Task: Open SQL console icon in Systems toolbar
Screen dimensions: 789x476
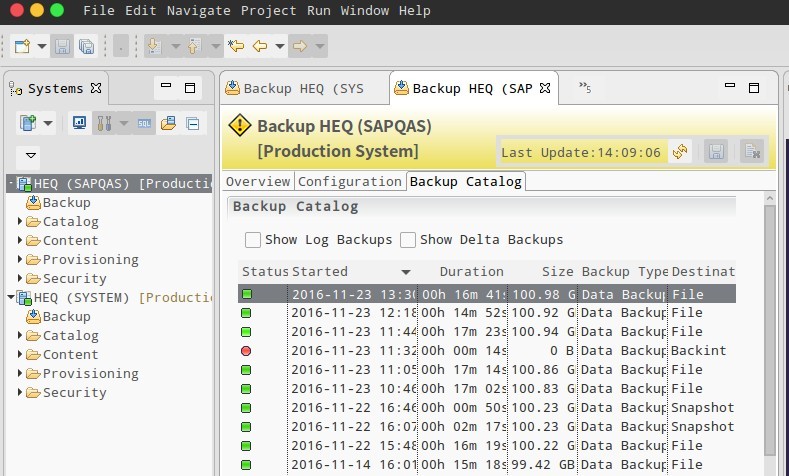Action: coord(144,123)
